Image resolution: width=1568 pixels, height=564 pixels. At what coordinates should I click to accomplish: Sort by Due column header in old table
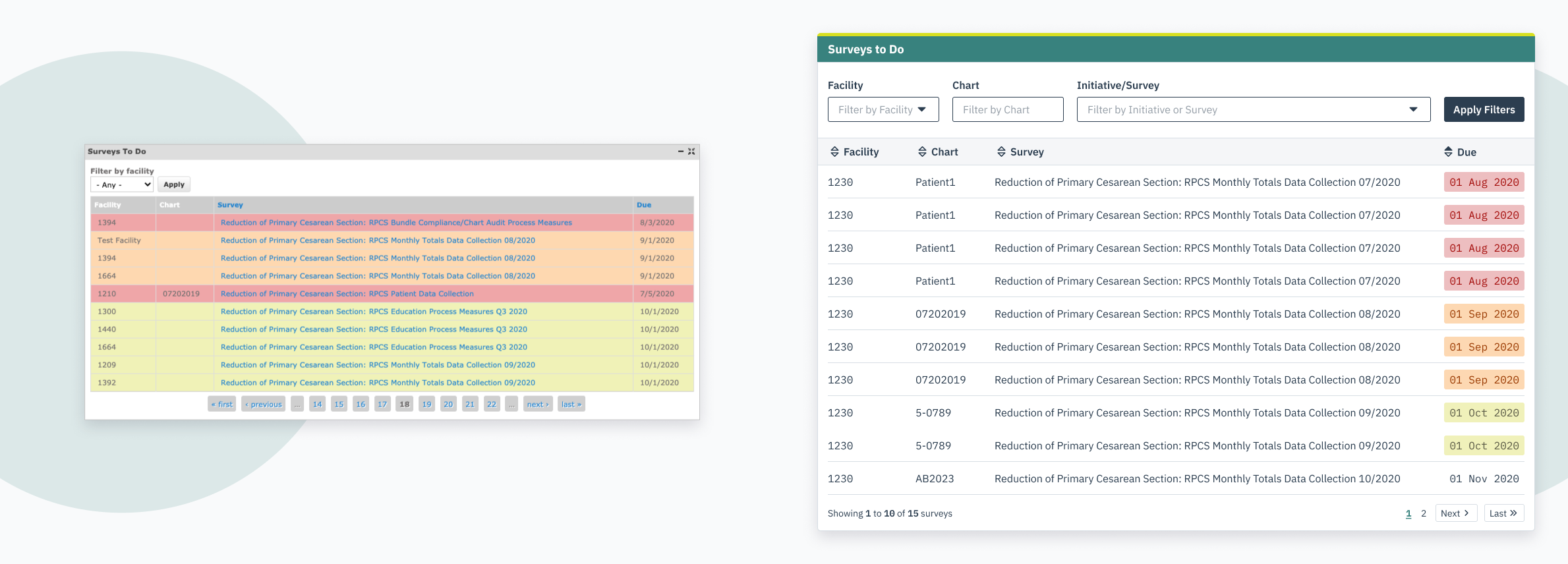(644, 205)
